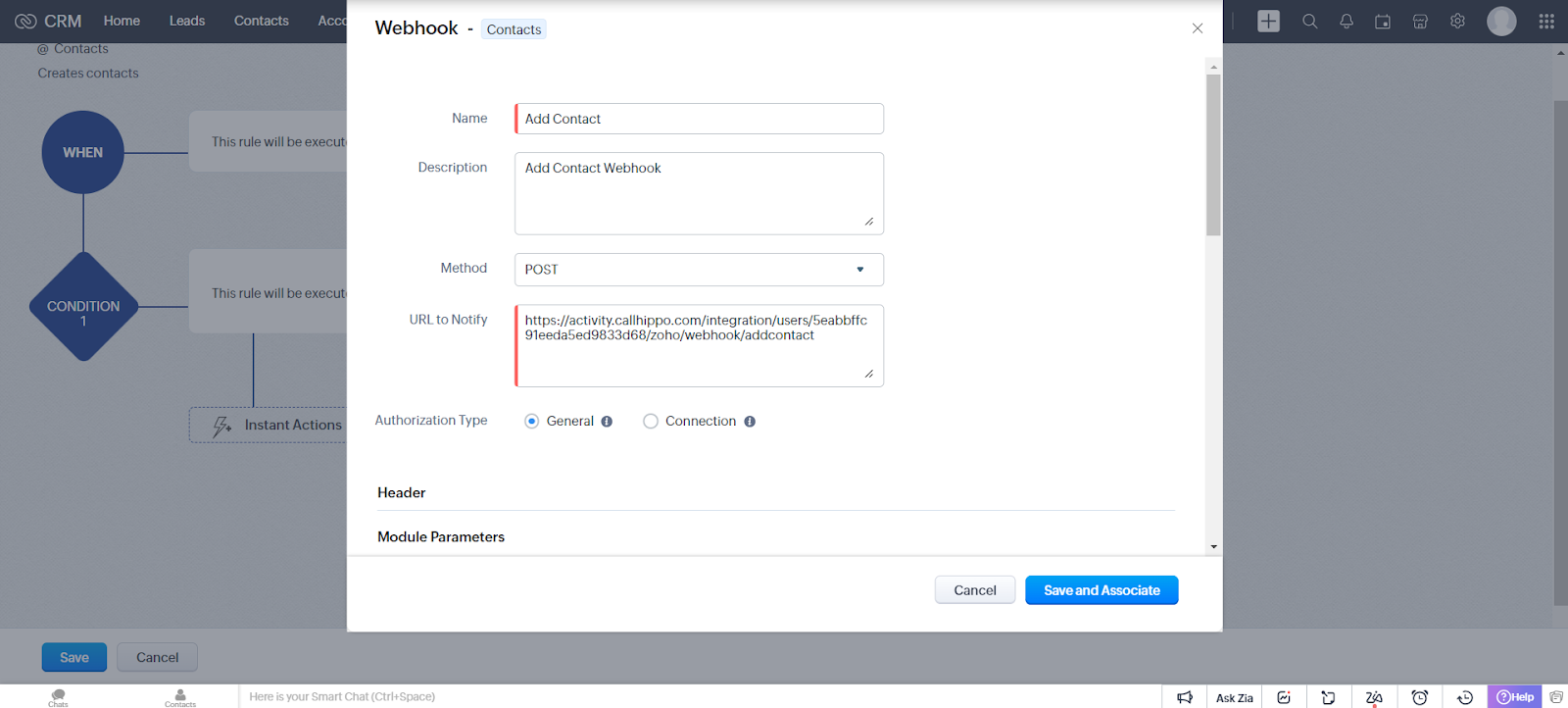Click the URL to Notify resize handle
Screen dimensions: 1568x708
point(869,374)
